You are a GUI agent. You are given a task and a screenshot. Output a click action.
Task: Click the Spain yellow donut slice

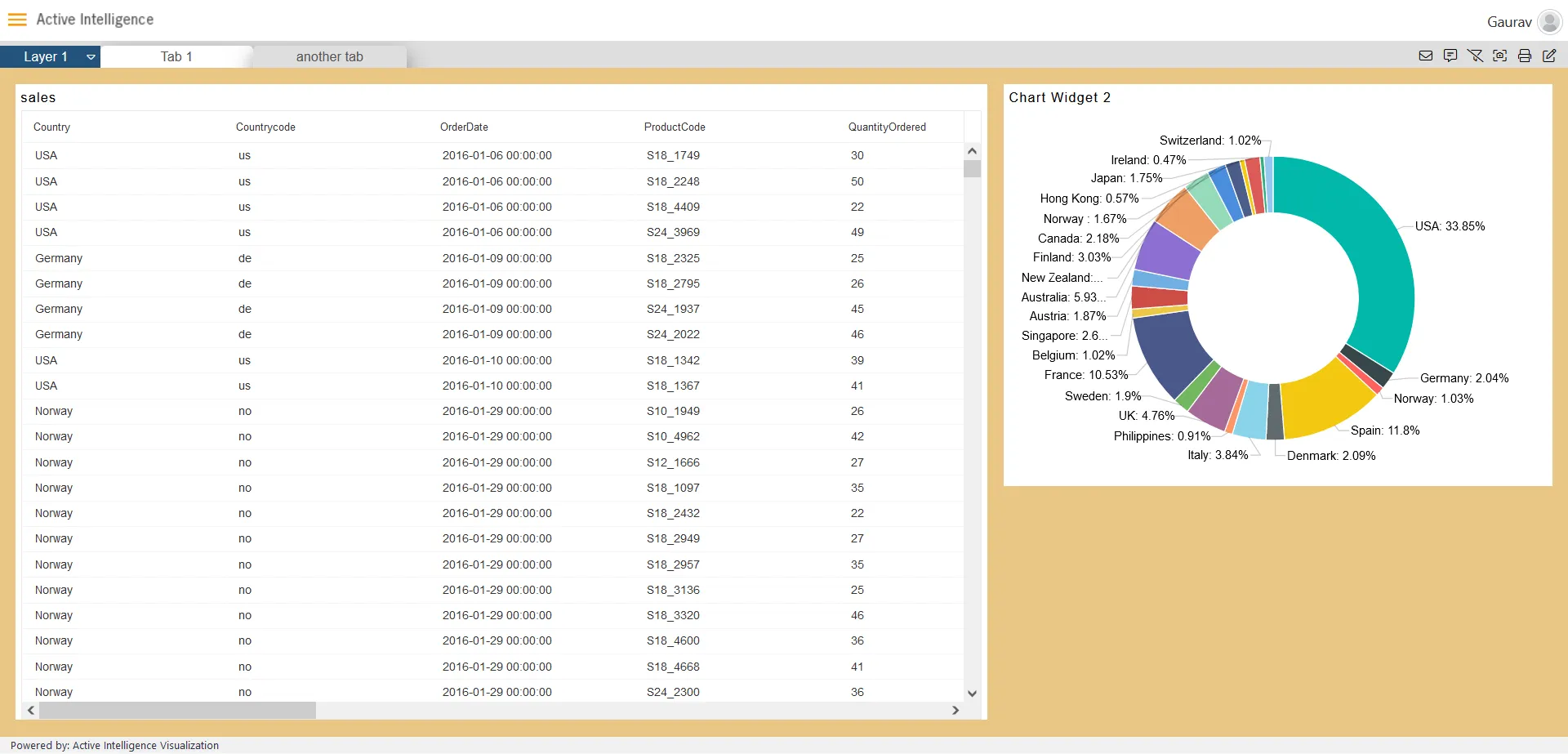[x=1323, y=400]
